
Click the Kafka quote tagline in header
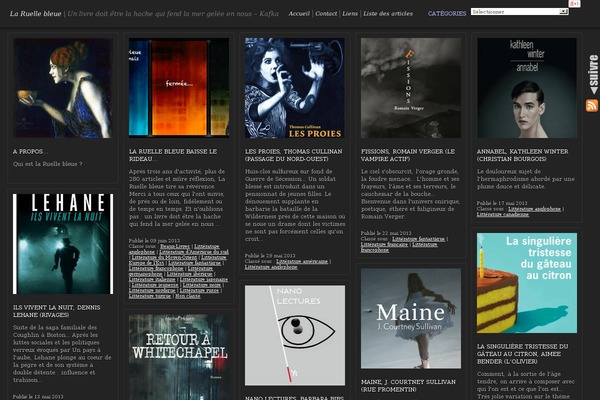pyautogui.click(x=173, y=14)
